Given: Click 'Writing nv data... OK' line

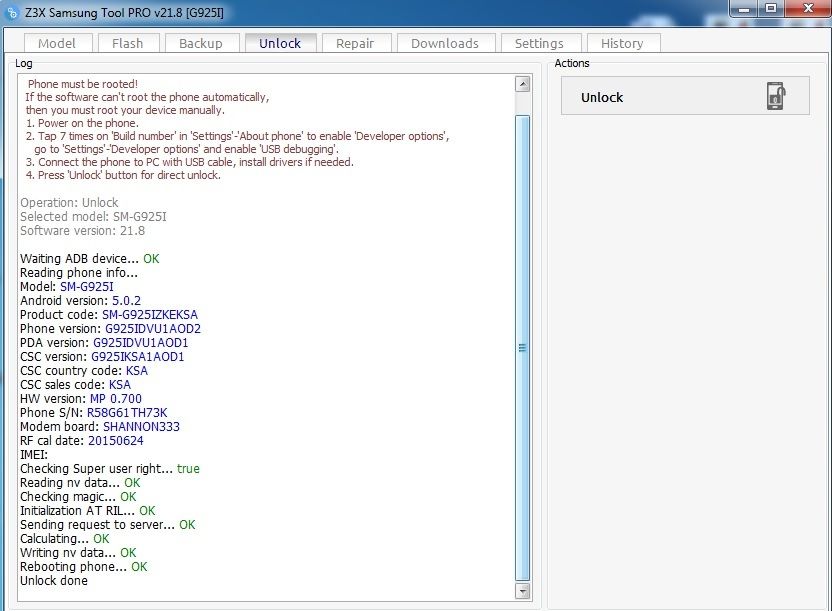Looking at the screenshot, I should click(x=78, y=553).
